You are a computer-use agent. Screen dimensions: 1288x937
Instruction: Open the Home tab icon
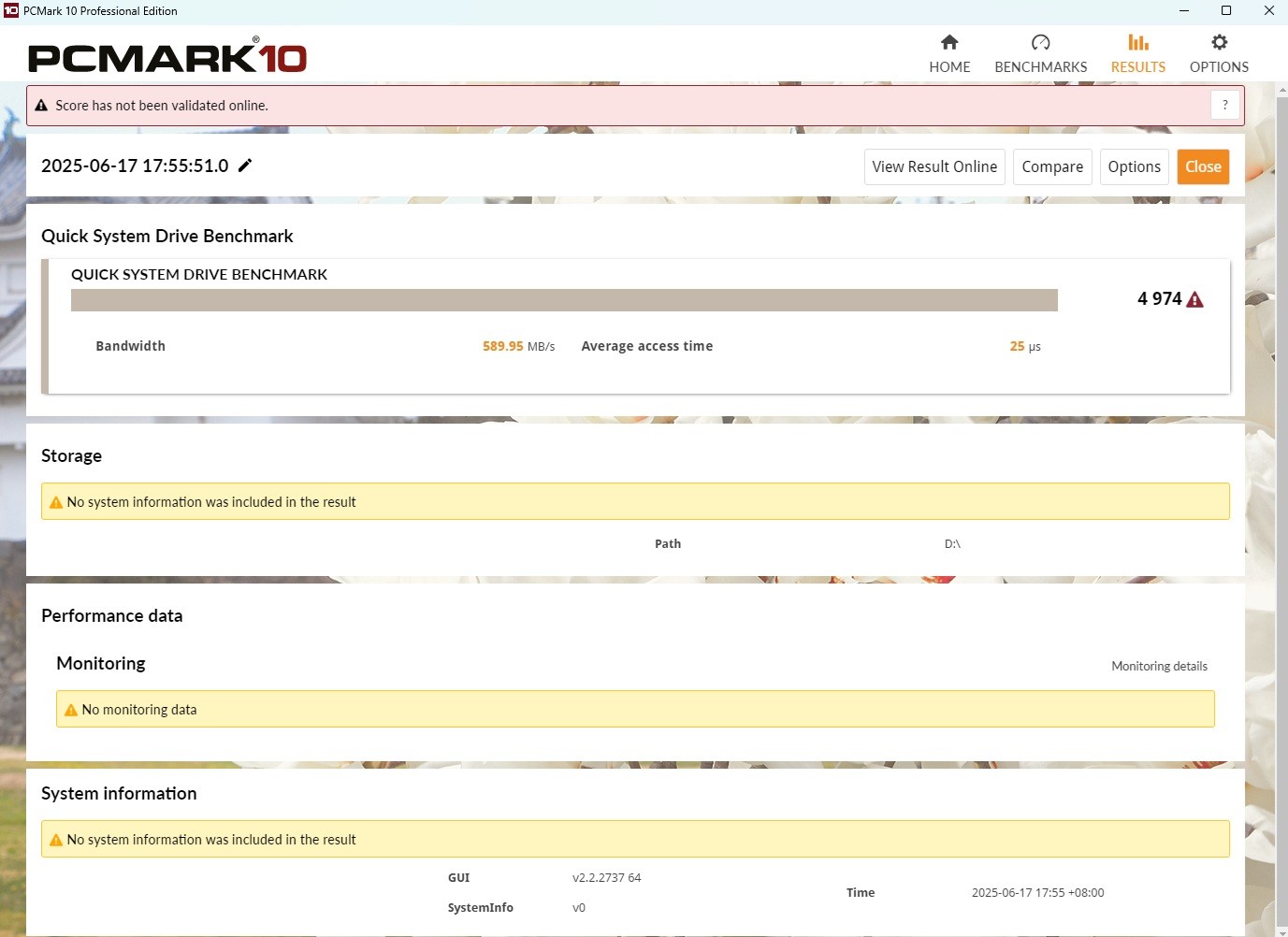(949, 42)
